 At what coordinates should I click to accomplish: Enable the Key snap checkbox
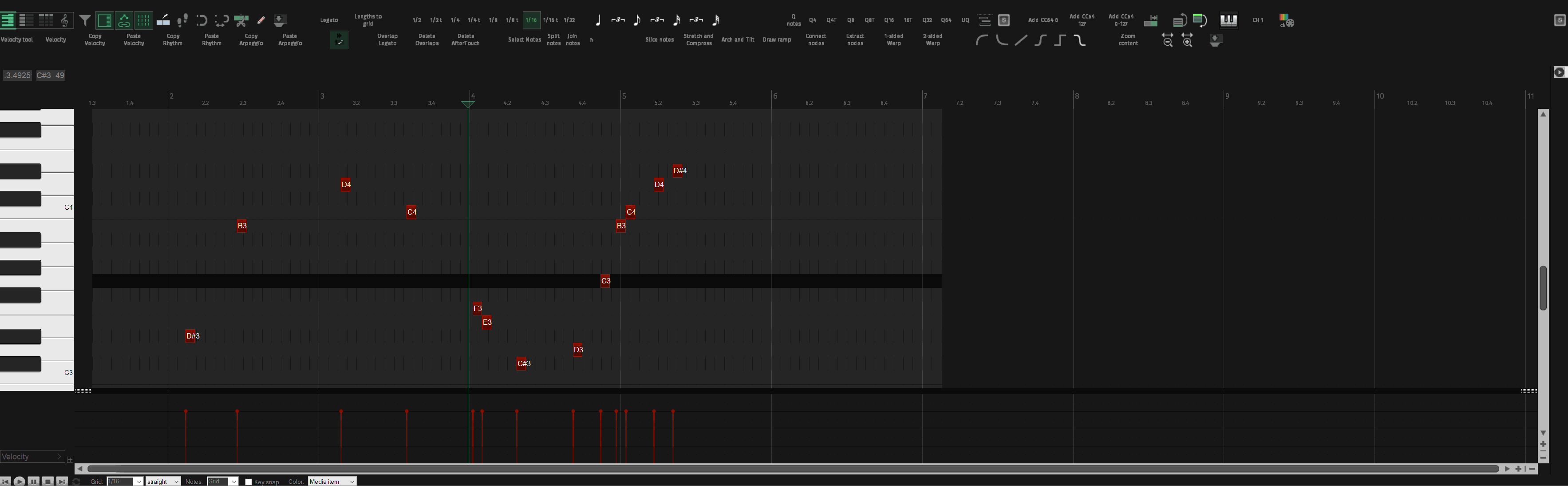tap(249, 482)
